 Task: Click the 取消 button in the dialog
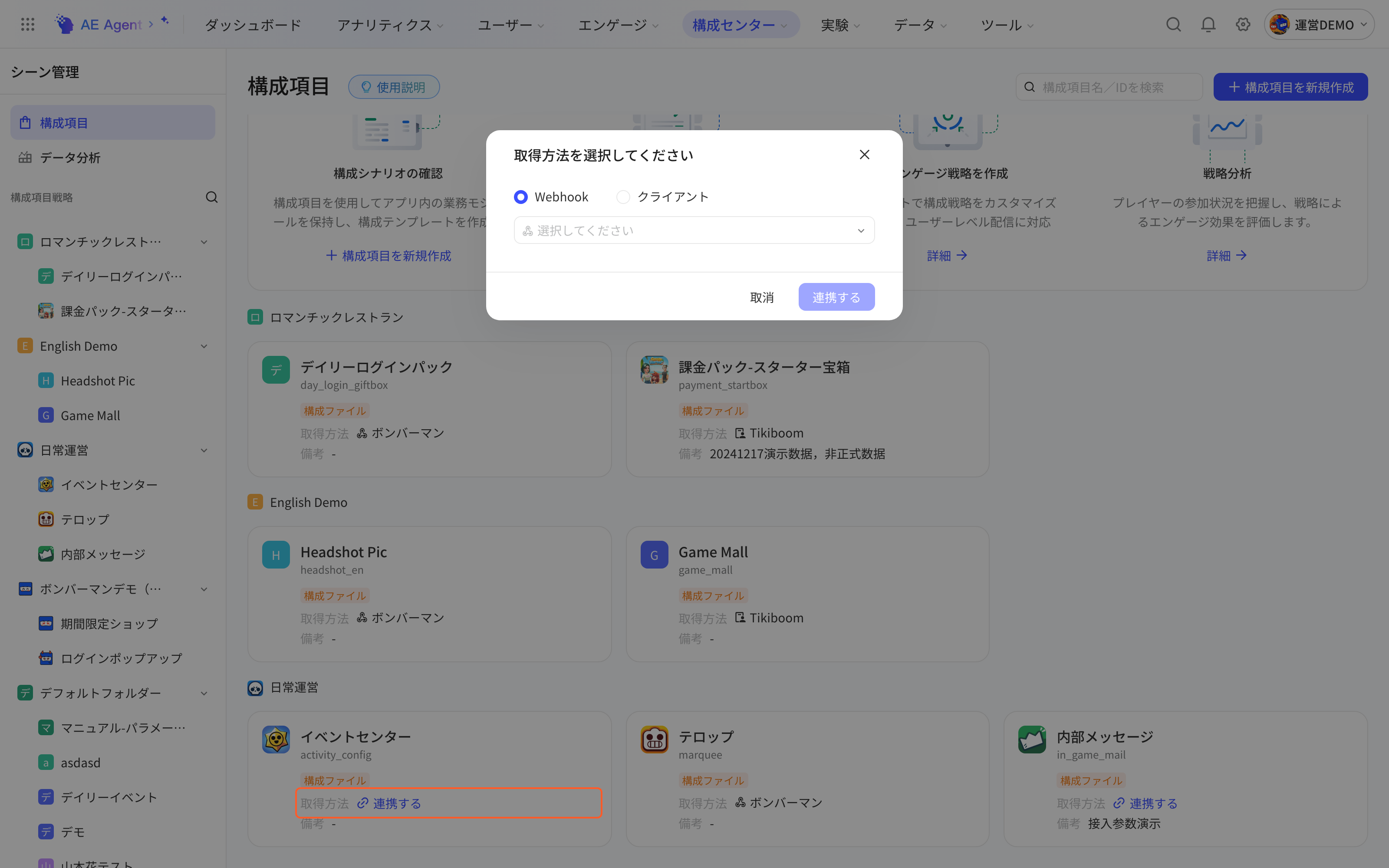(x=762, y=297)
